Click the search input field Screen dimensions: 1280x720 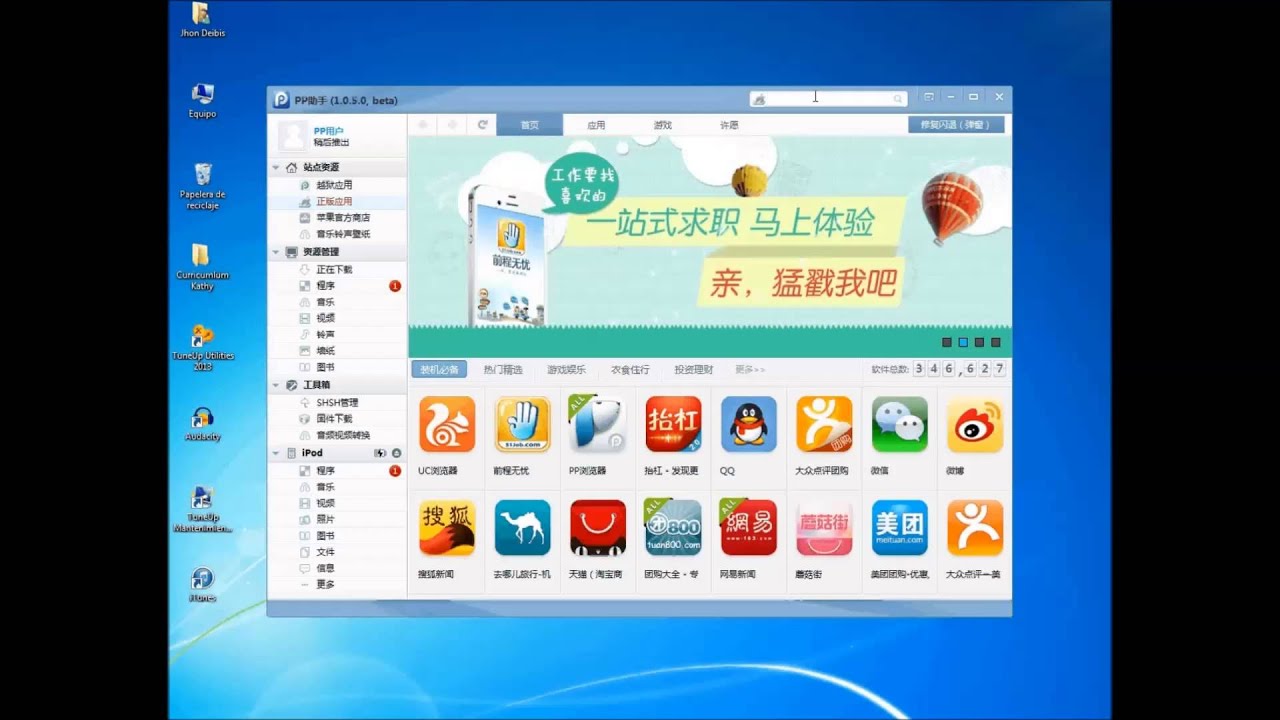pos(828,98)
